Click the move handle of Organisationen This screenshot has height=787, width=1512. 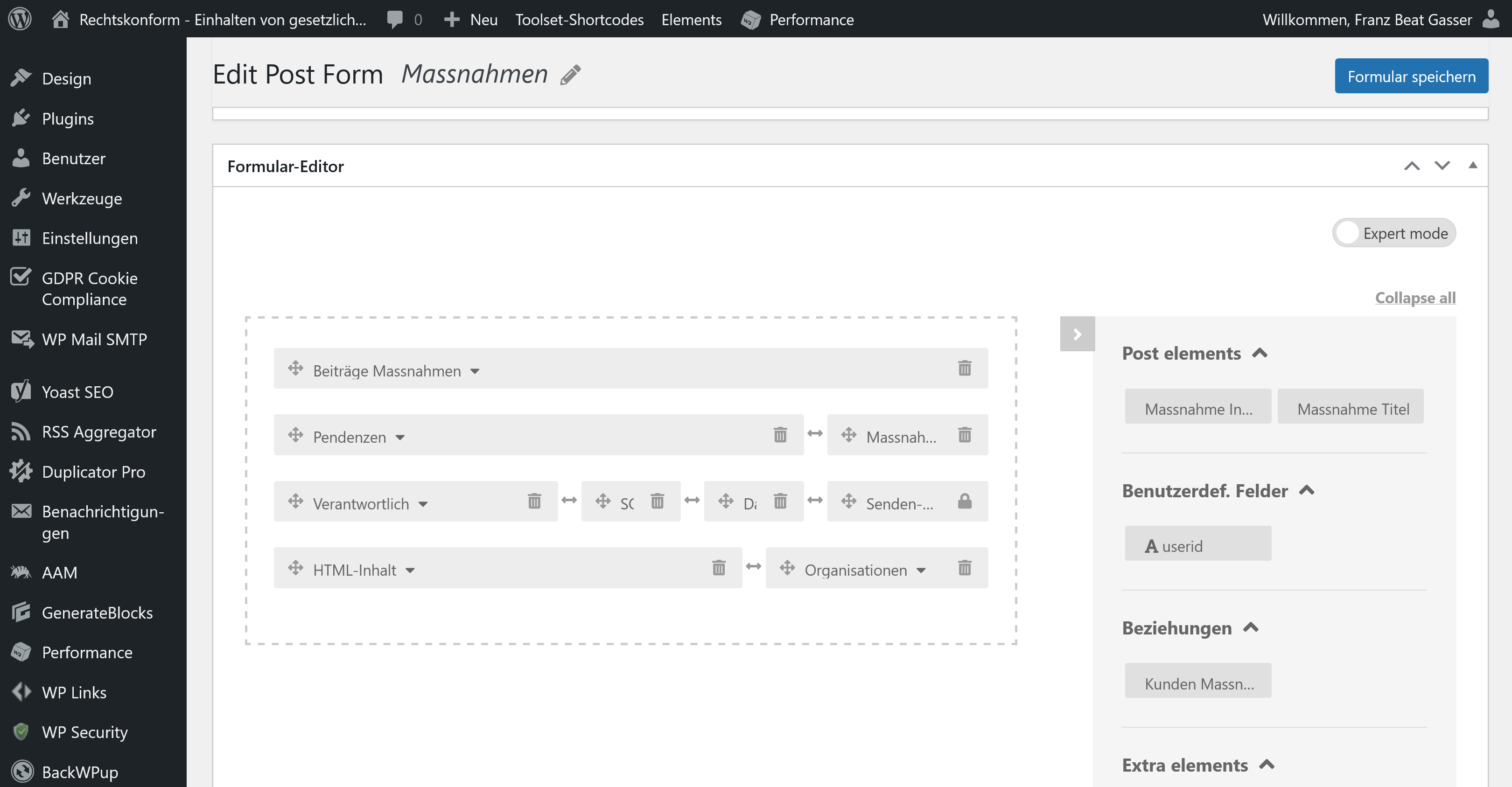[787, 568]
